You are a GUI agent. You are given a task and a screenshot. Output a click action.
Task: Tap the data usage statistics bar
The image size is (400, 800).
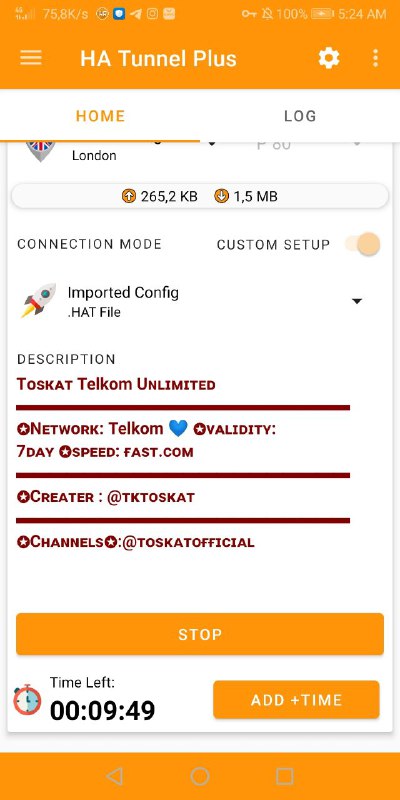200,196
